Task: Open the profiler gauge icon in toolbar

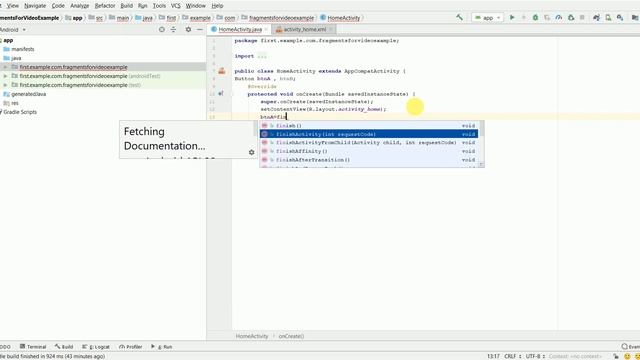Action: tap(559, 18)
